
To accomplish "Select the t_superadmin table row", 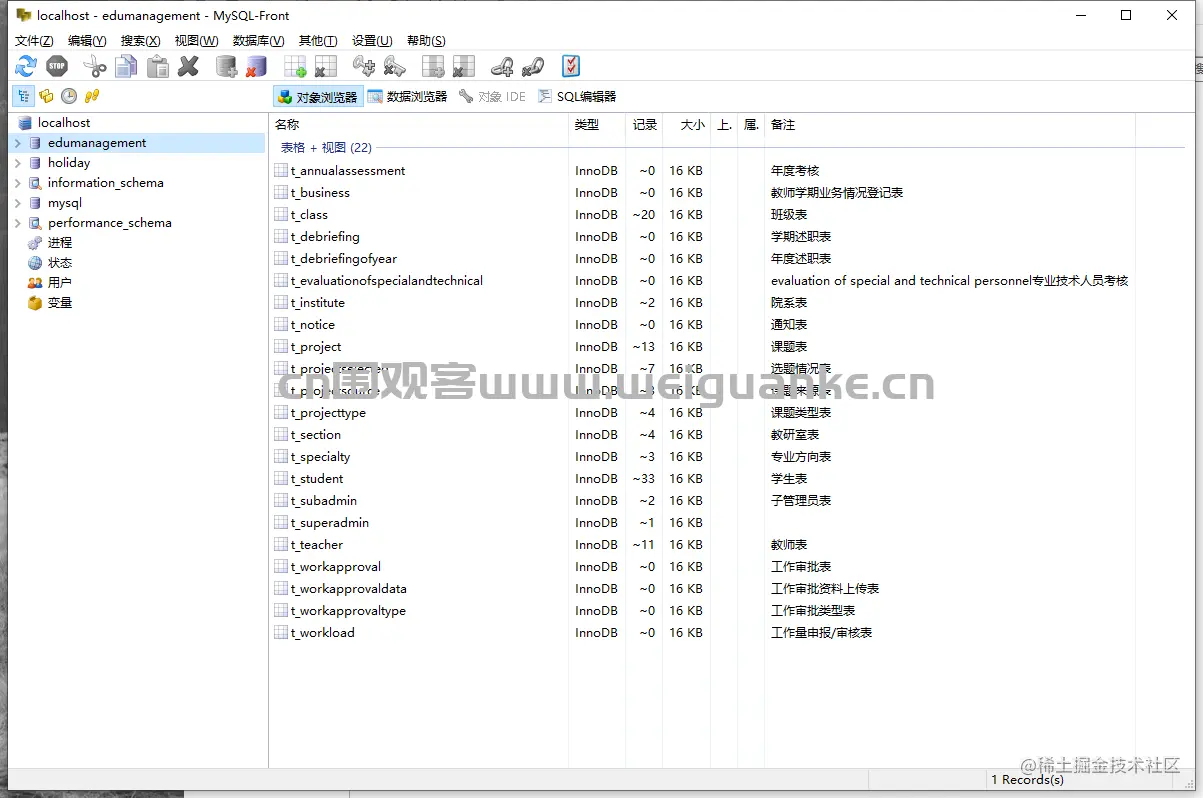I will 702,523.
